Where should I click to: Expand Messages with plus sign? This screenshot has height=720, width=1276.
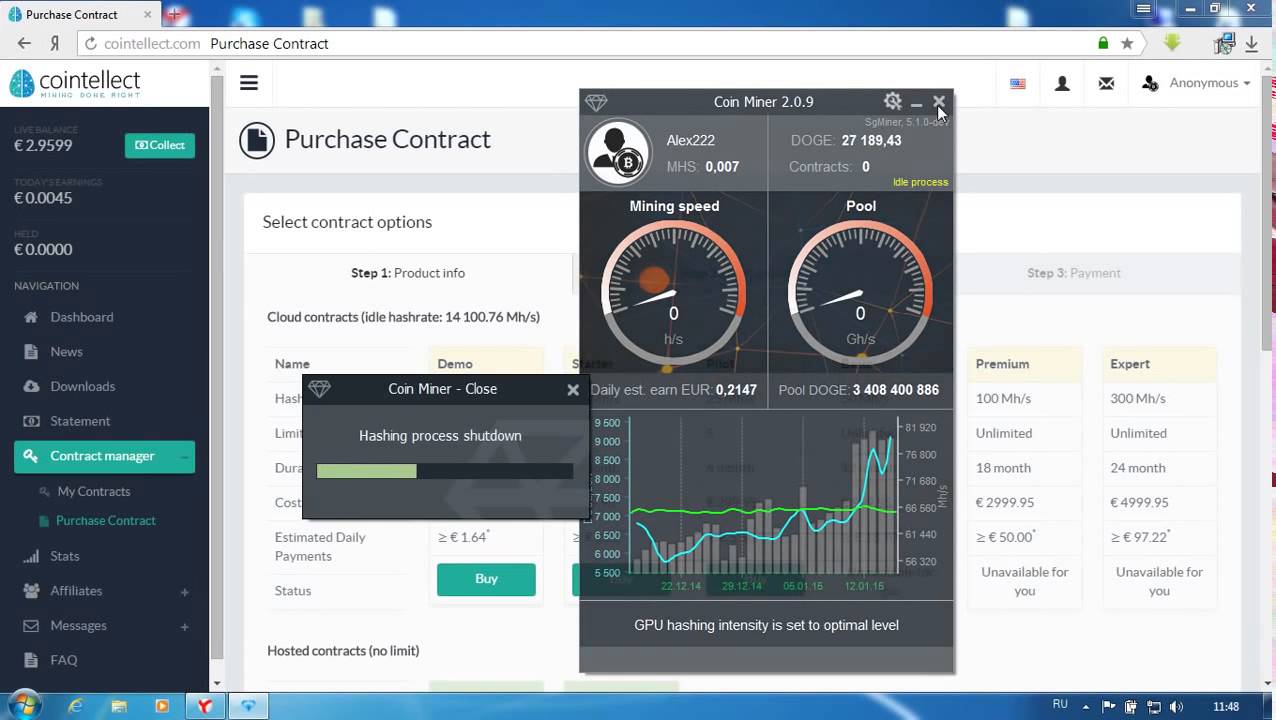(x=184, y=626)
